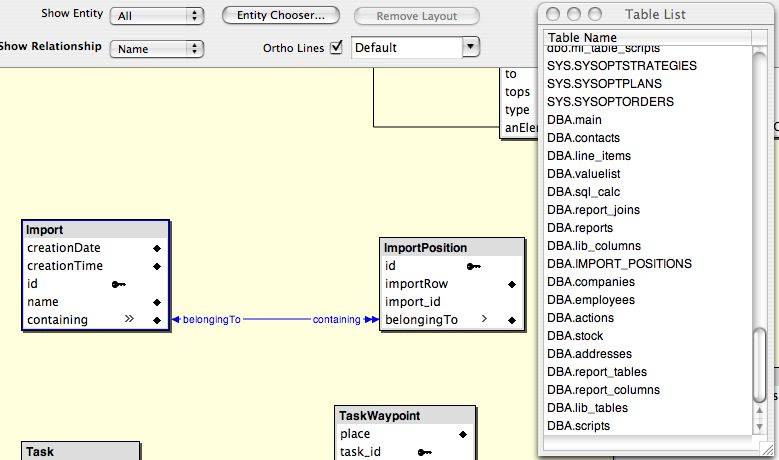
Task: Select DBA.report_joins in Table List
Action: pyautogui.click(x=593, y=210)
